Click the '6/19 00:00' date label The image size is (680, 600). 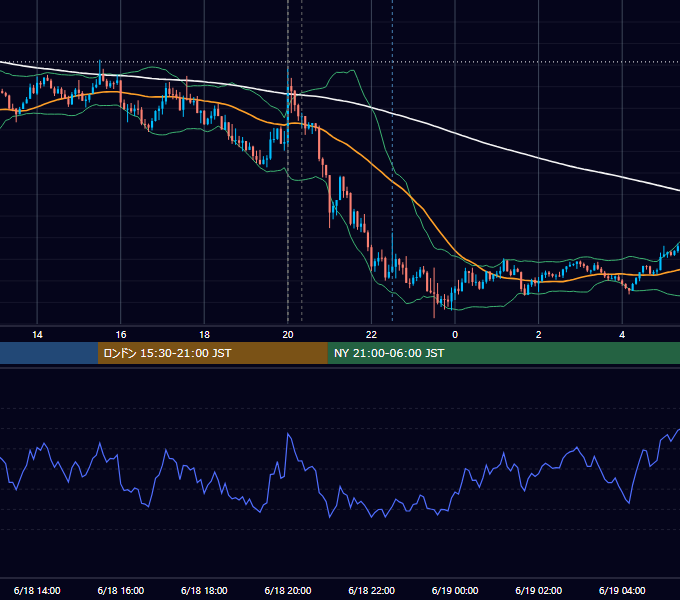(455, 590)
